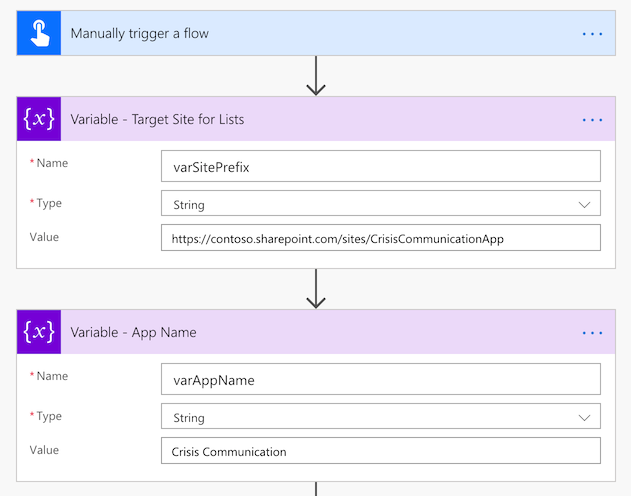
Task: Click the Name label in App Name card
Action: [x=51, y=376]
